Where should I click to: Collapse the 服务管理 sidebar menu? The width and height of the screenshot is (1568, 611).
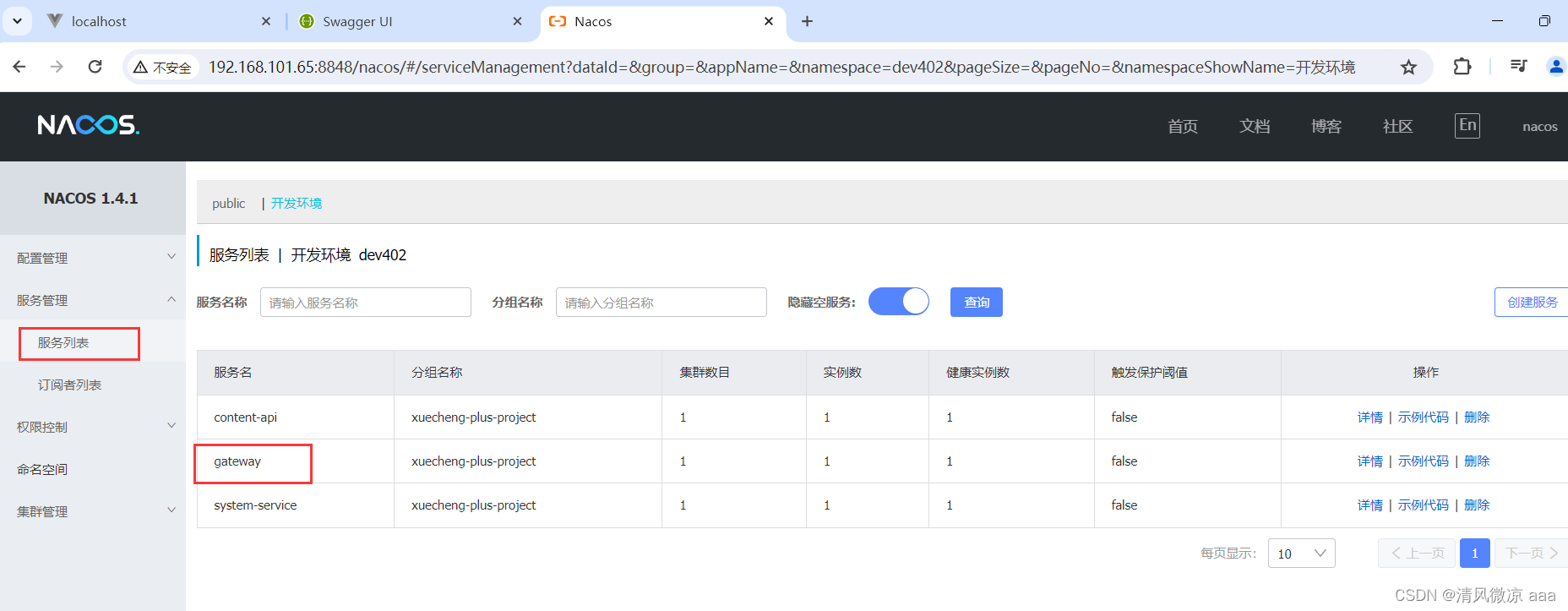[x=93, y=300]
